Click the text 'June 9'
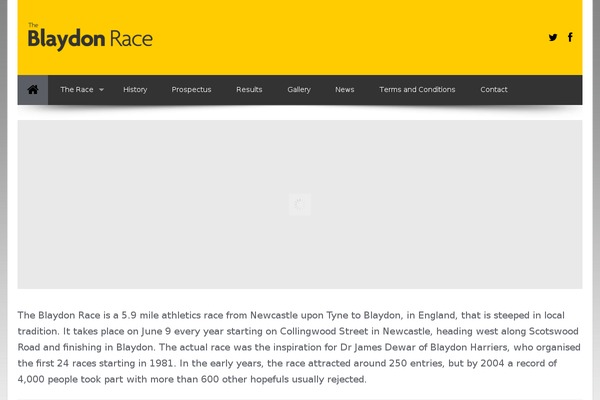The width and height of the screenshot is (600, 400). [156, 331]
